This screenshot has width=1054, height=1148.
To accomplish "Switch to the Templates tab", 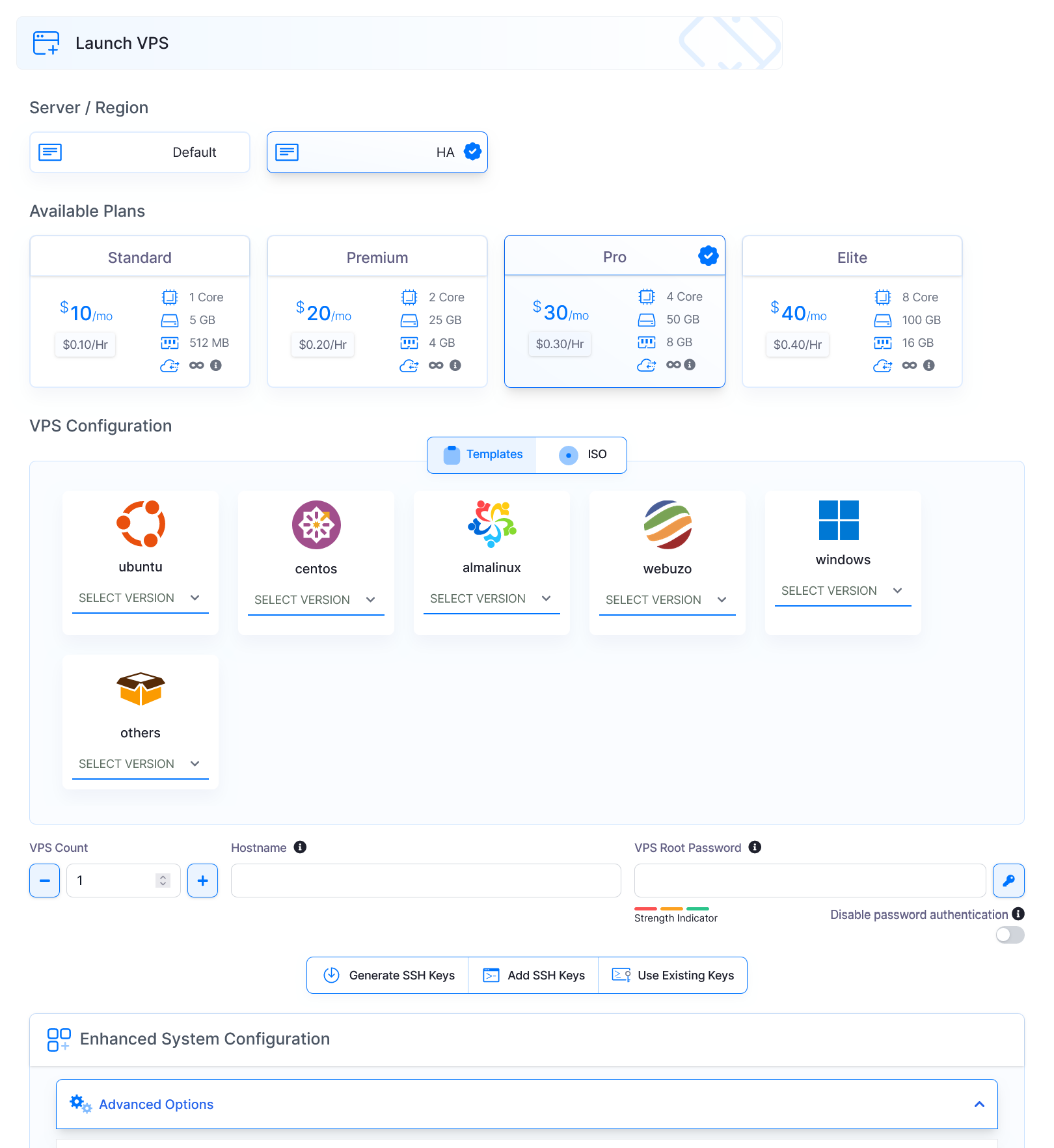I will tap(482, 455).
